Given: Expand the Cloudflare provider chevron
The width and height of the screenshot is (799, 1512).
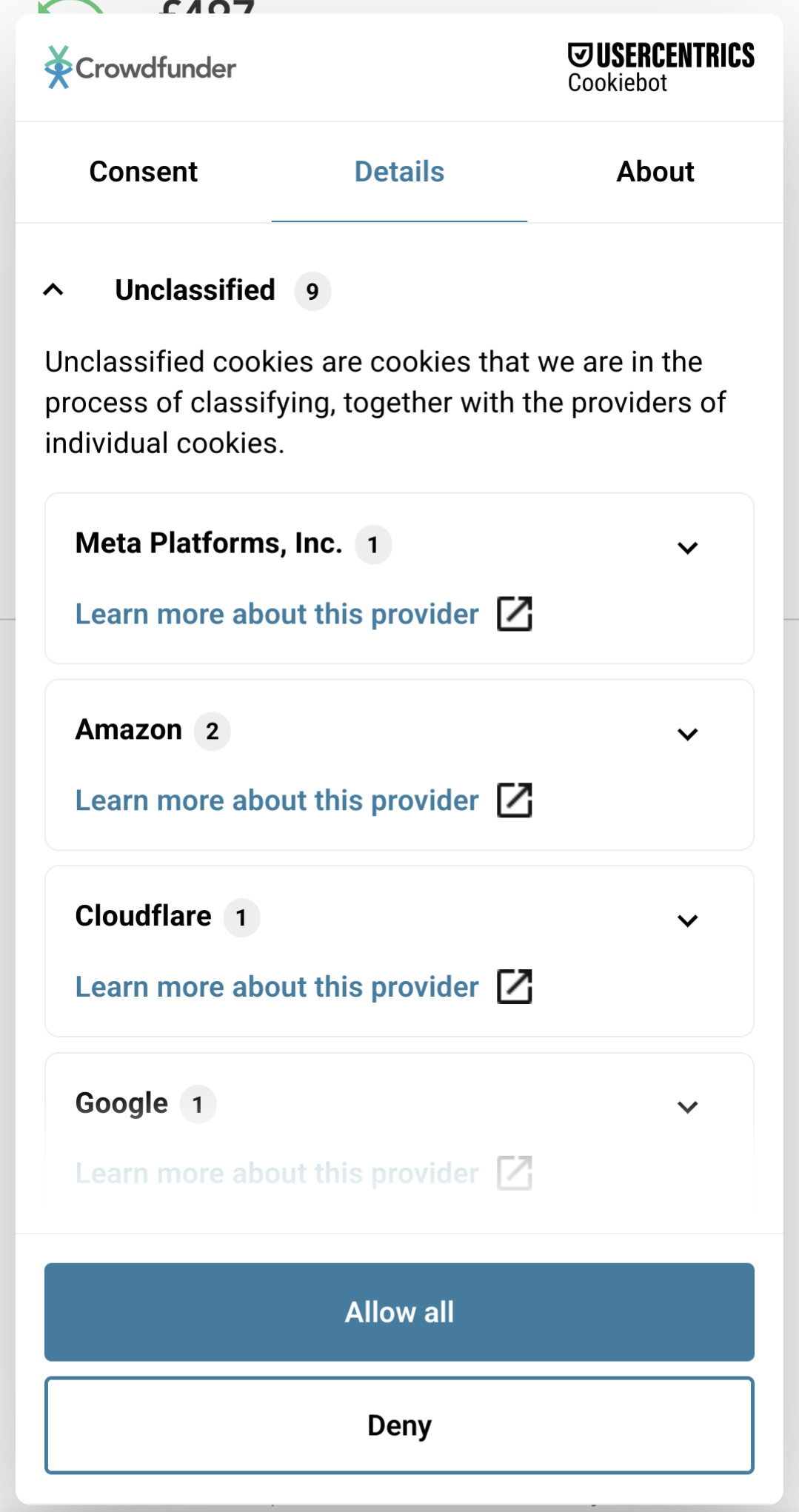Looking at the screenshot, I should pos(688,920).
